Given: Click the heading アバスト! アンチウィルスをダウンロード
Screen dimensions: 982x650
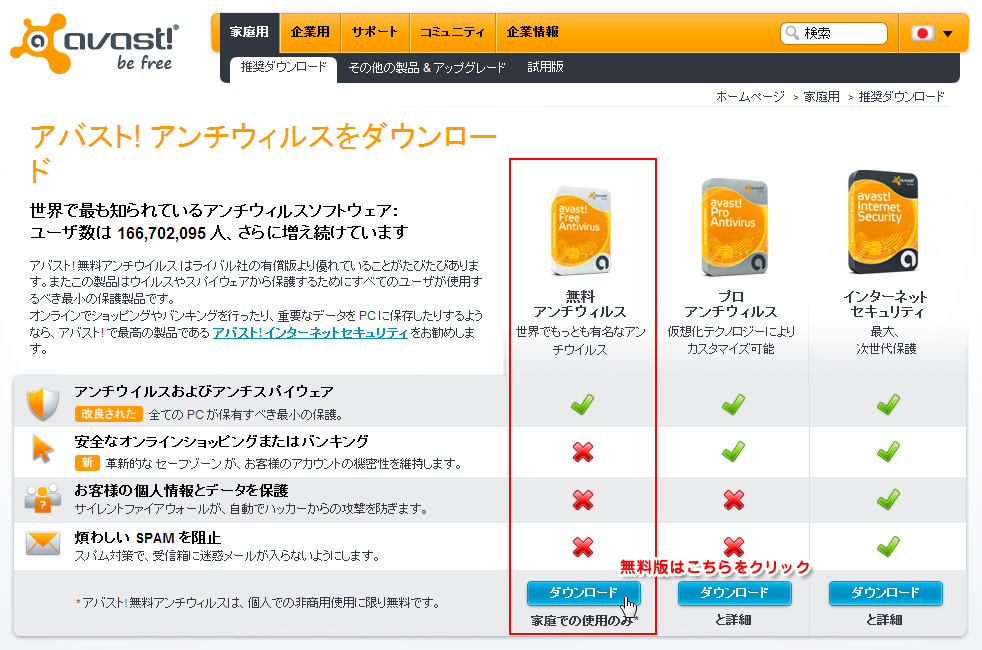Looking at the screenshot, I should point(263,153).
